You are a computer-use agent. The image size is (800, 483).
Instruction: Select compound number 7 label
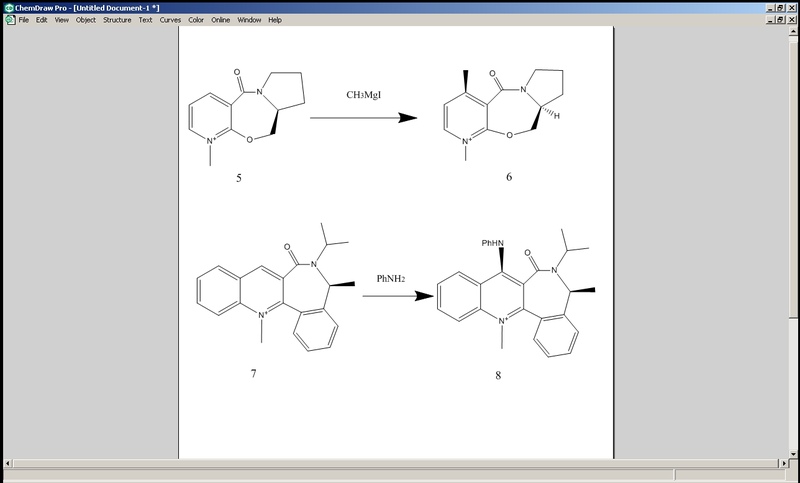[x=254, y=374]
